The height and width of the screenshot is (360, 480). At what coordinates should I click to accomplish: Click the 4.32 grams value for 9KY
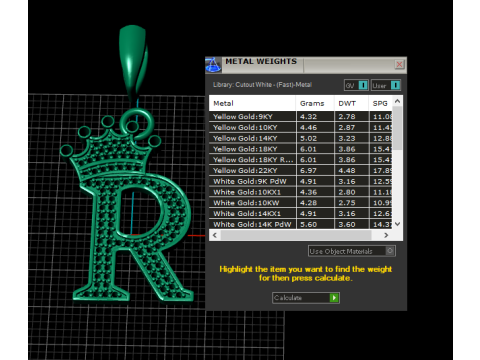point(308,117)
